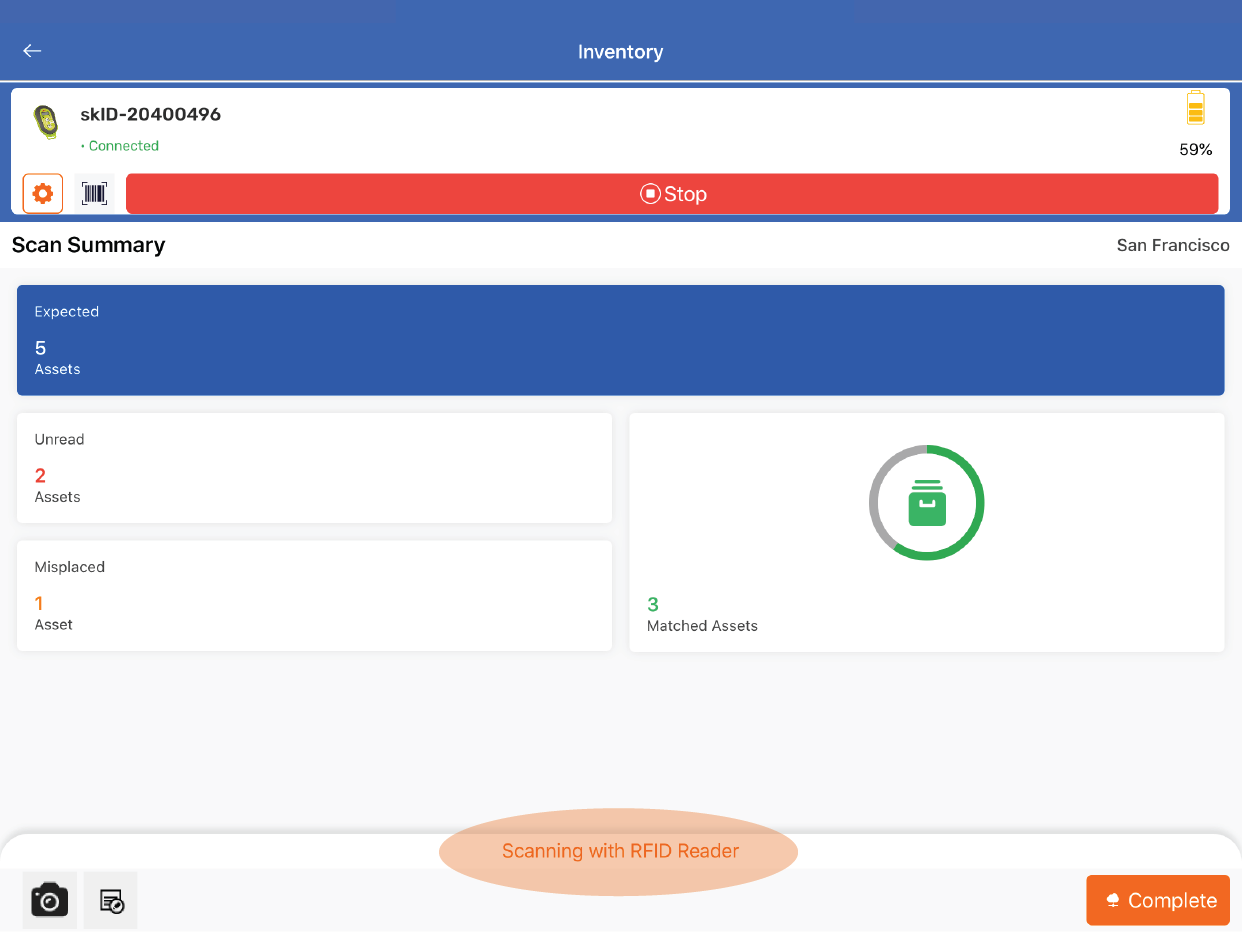The width and height of the screenshot is (1242, 934).
Task: Tap the 59% battery percentage
Action: (x=1195, y=150)
